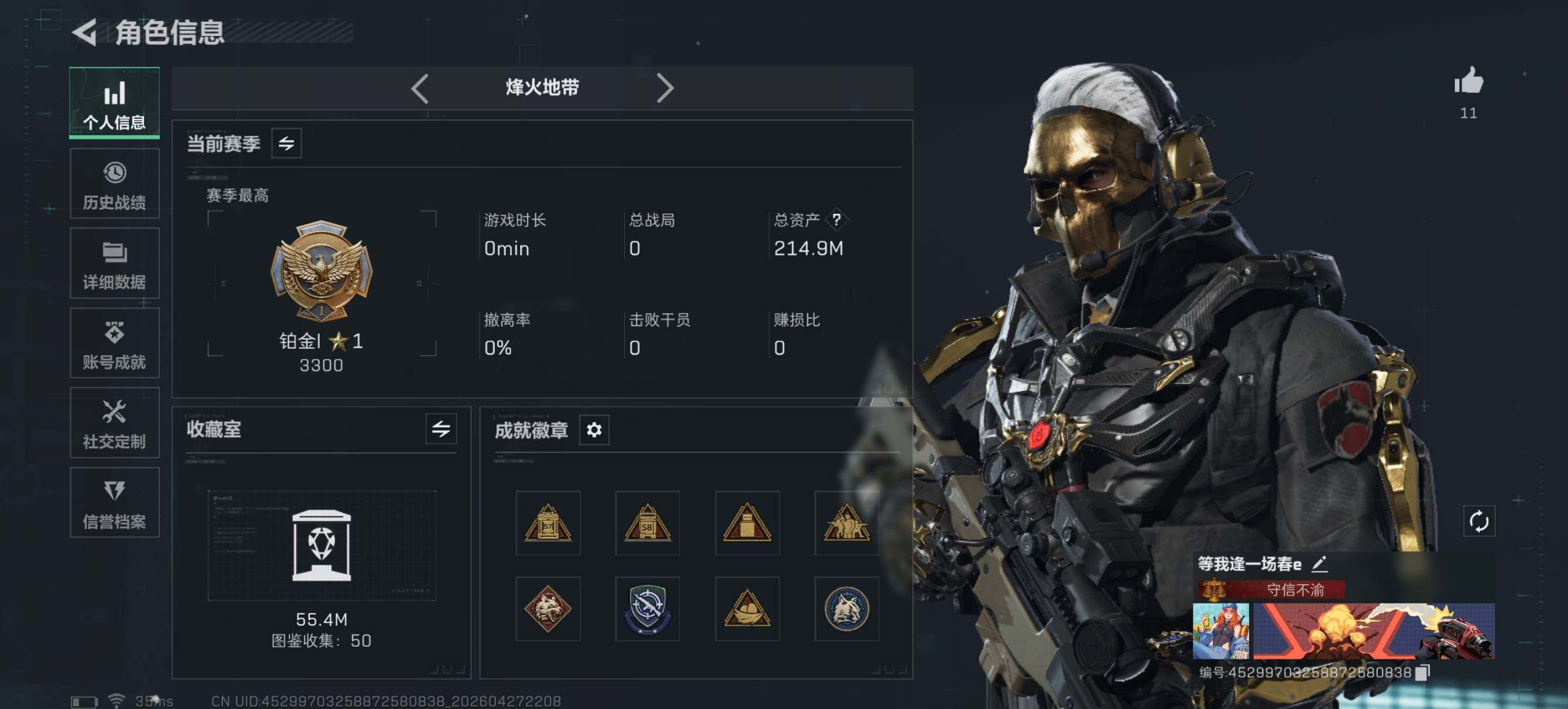Open the 社交定制 section
The height and width of the screenshot is (709, 1568).
(x=114, y=423)
